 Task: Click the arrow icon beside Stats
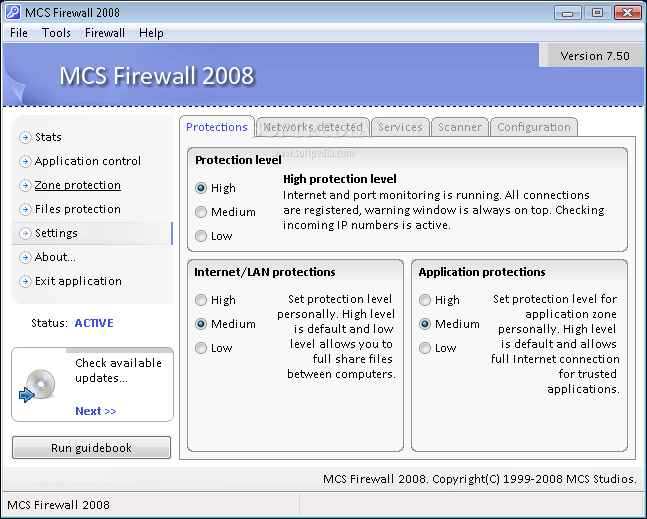(x=25, y=137)
